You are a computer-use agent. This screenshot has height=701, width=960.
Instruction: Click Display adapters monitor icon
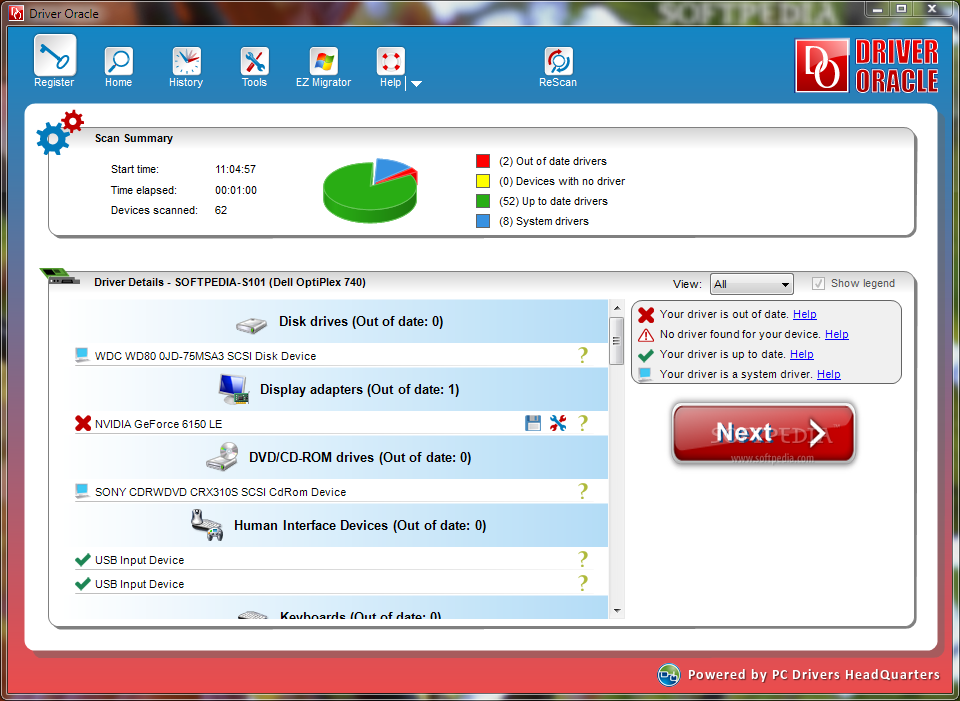234,389
